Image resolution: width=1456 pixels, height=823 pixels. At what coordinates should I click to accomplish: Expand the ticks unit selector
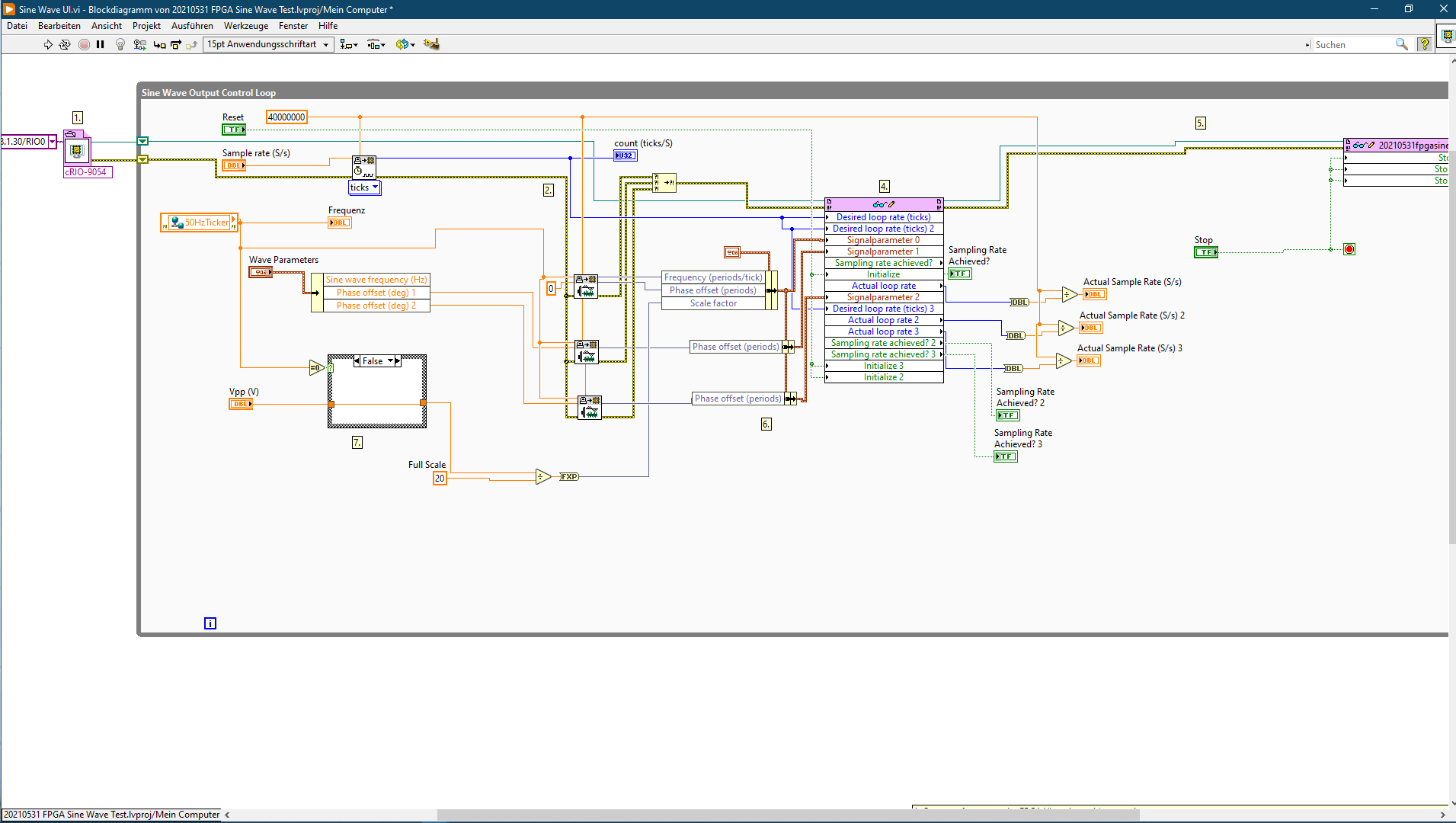click(375, 187)
